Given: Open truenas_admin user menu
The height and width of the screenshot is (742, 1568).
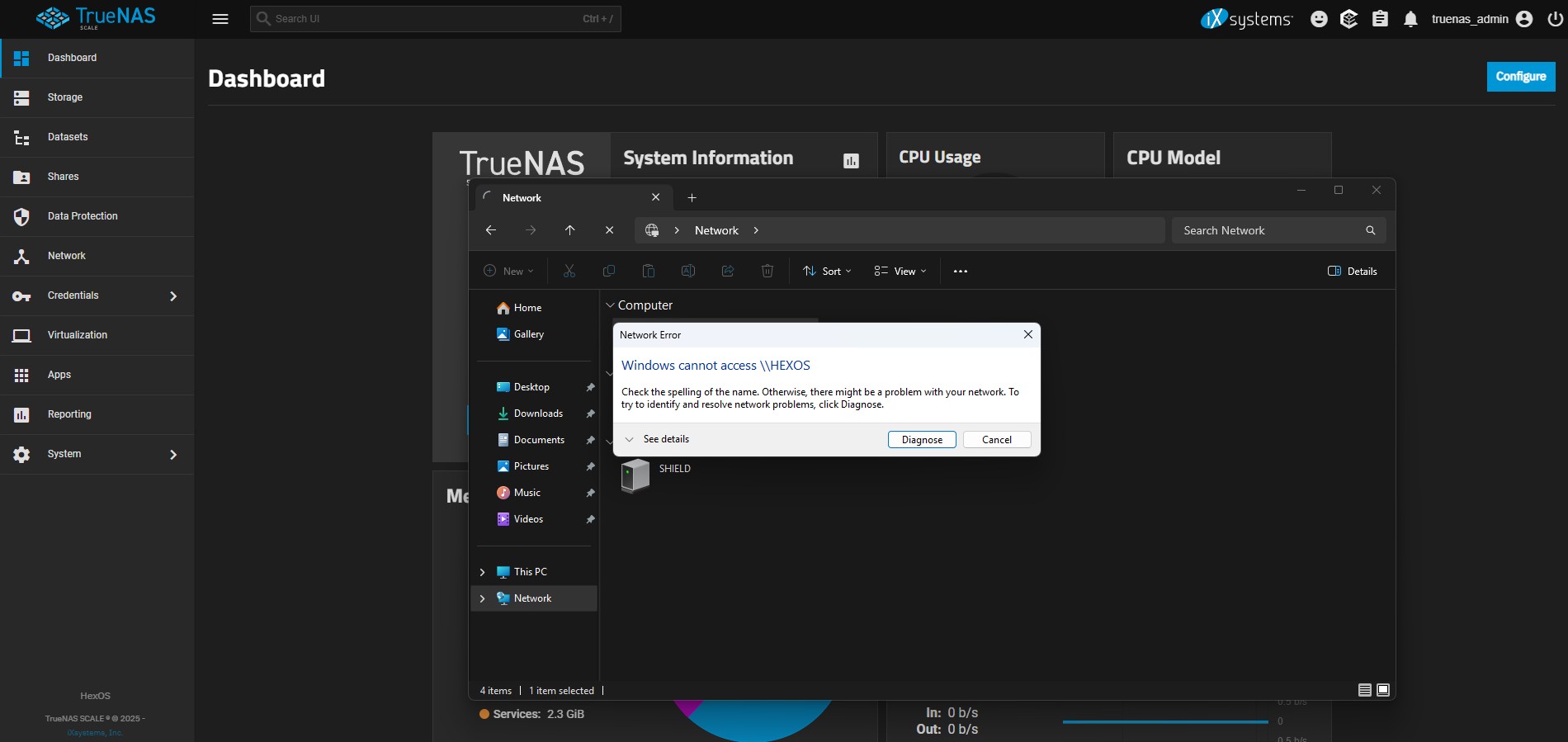Looking at the screenshot, I should click(1481, 19).
